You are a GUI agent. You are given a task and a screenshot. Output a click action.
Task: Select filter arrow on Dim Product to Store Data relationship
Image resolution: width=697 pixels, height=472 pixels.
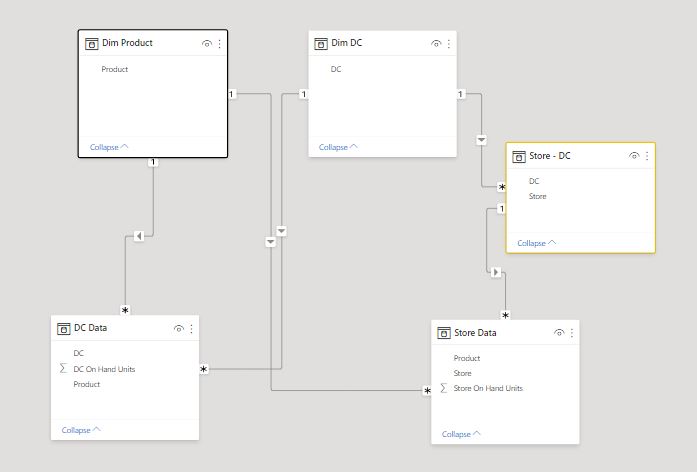point(270,242)
